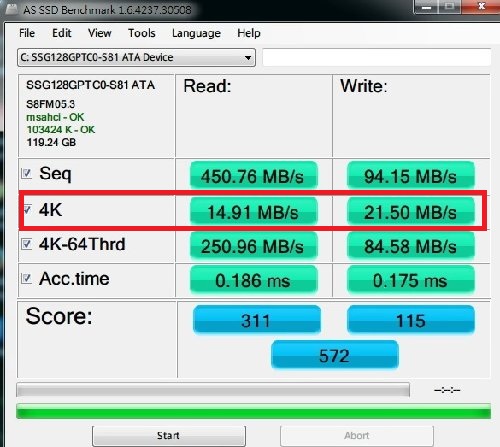Click 4K read result 14.91 MB/s
Viewport: 500px width, 447px height.
pyautogui.click(x=253, y=211)
